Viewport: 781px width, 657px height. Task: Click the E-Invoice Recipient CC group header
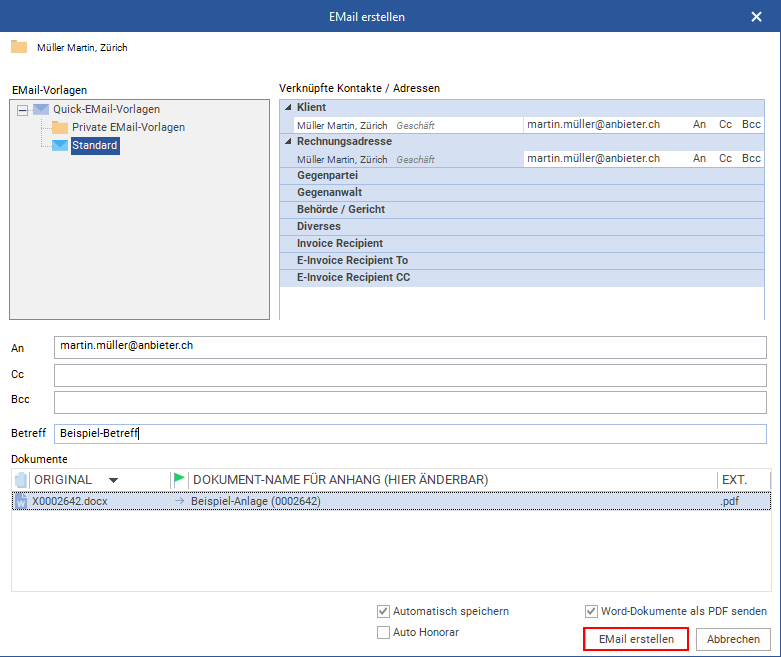pos(521,277)
